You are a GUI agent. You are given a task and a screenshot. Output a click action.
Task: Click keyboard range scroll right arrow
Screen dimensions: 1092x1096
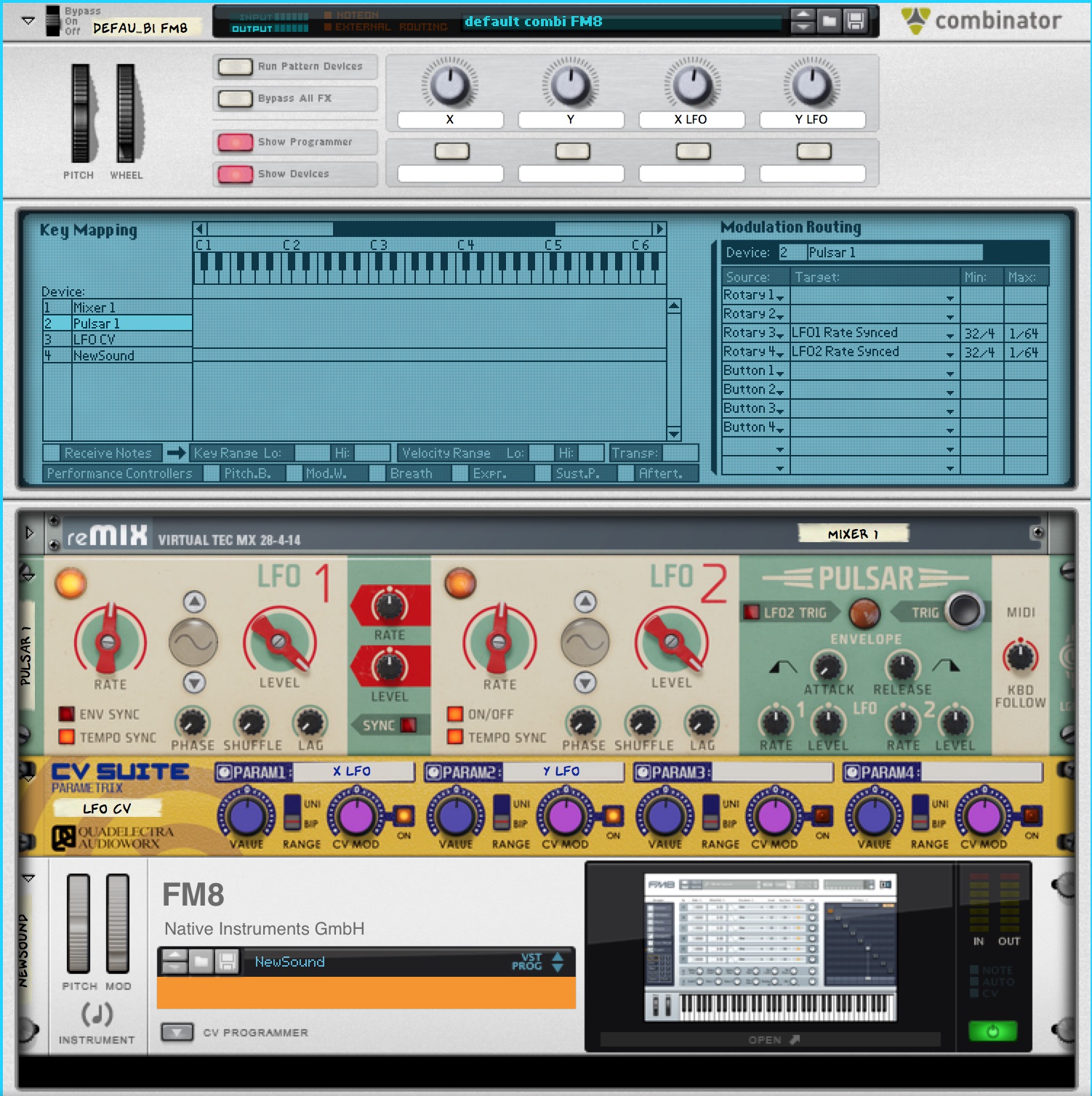[659, 229]
